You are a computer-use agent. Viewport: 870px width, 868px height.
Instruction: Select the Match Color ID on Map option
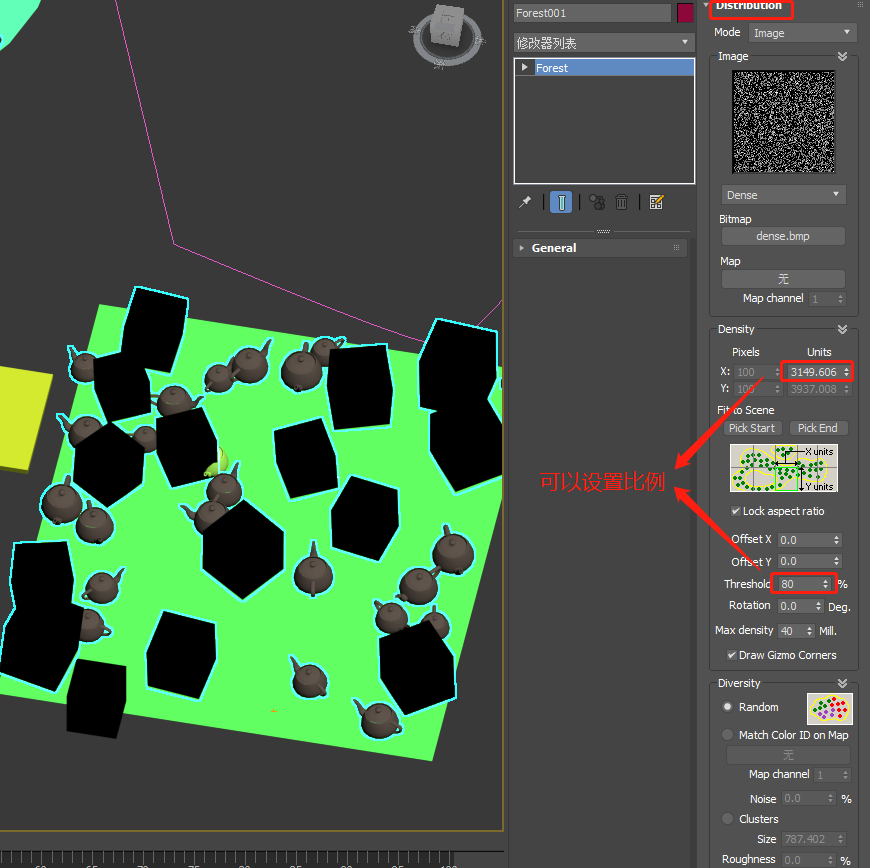point(727,734)
